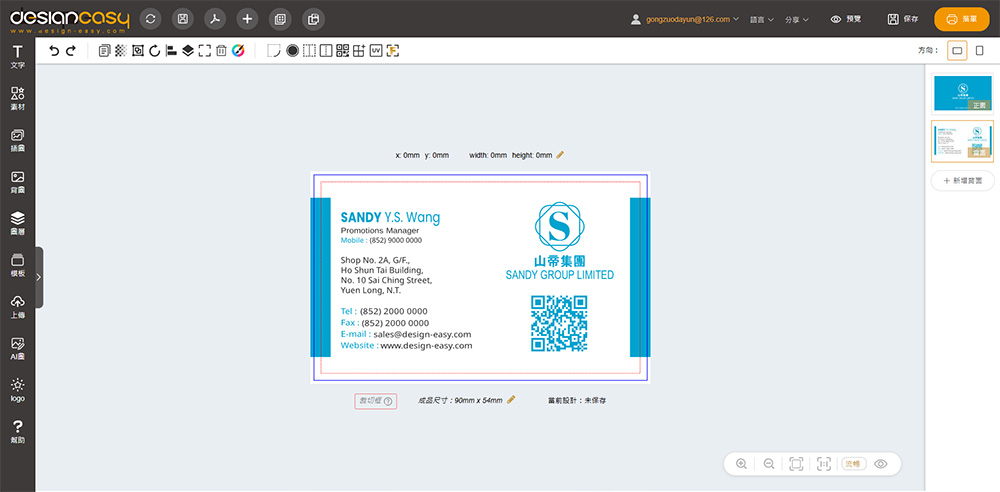Expand the 分享 share dropdown

pyautogui.click(x=797, y=19)
